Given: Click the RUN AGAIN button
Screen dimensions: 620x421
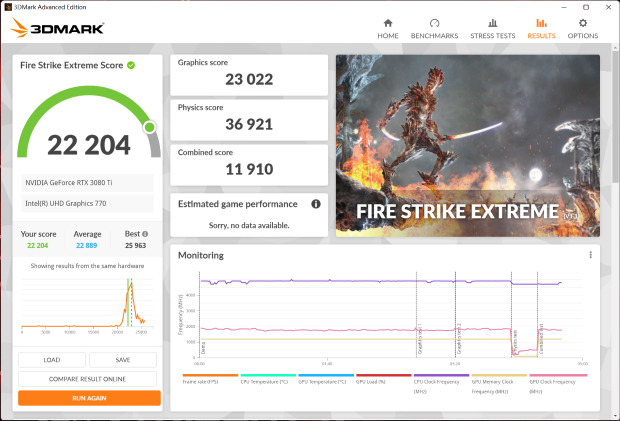Looking at the screenshot, I should click(89, 398).
